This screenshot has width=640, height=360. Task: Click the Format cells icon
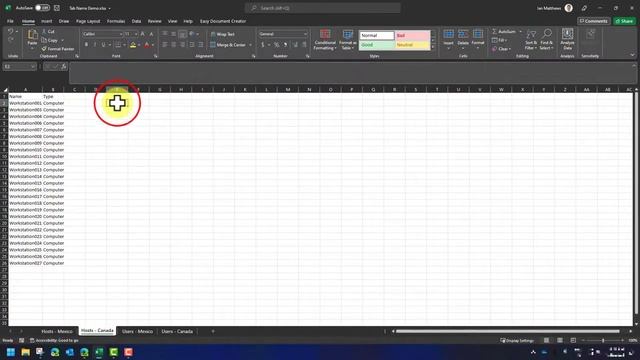pos(478,34)
